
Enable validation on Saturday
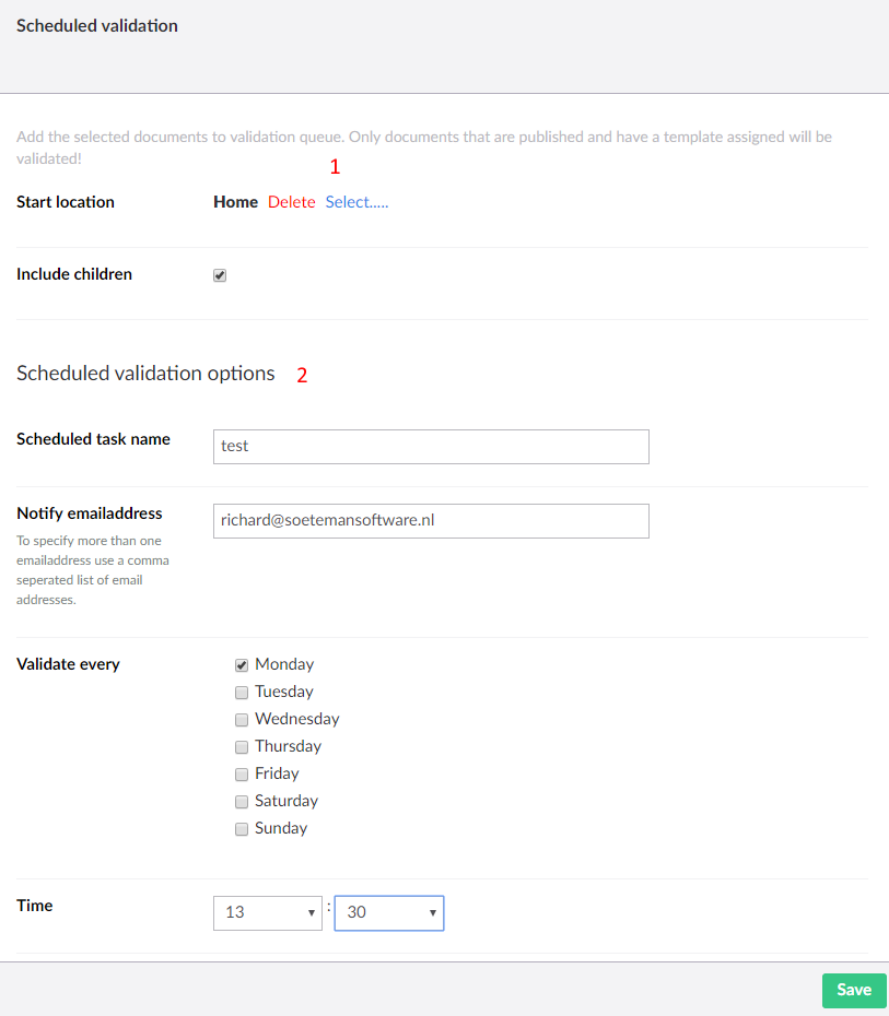coord(241,802)
